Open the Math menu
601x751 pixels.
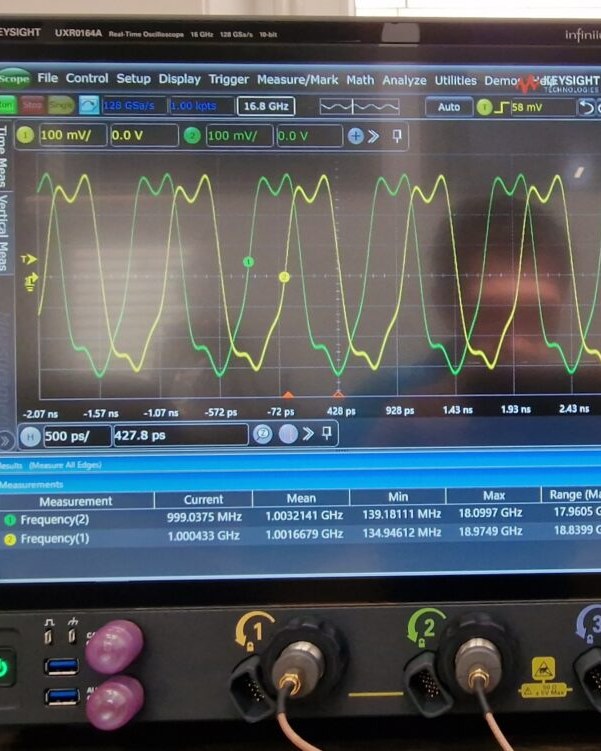pos(360,80)
